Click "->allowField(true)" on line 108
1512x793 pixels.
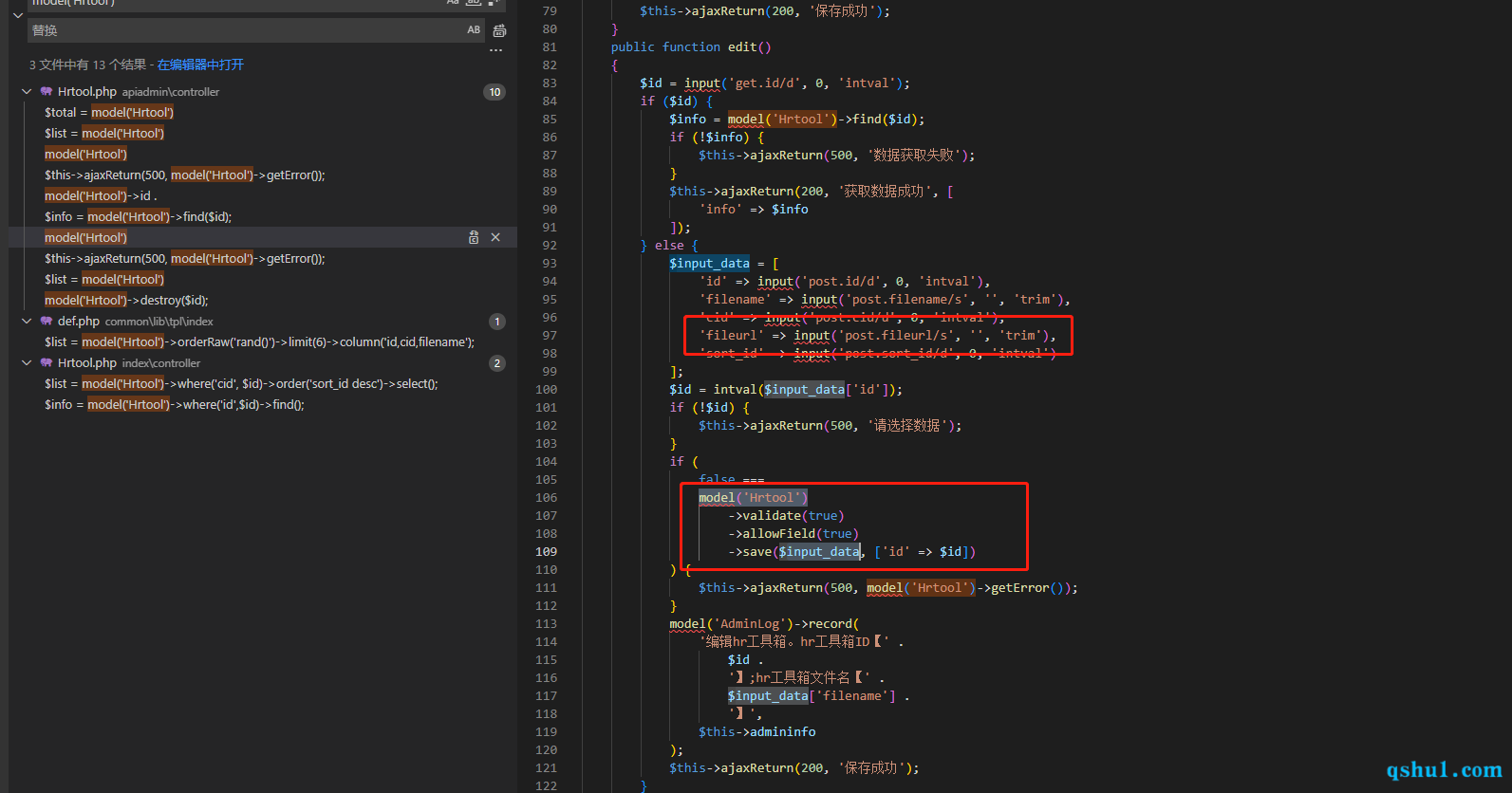tap(793, 534)
